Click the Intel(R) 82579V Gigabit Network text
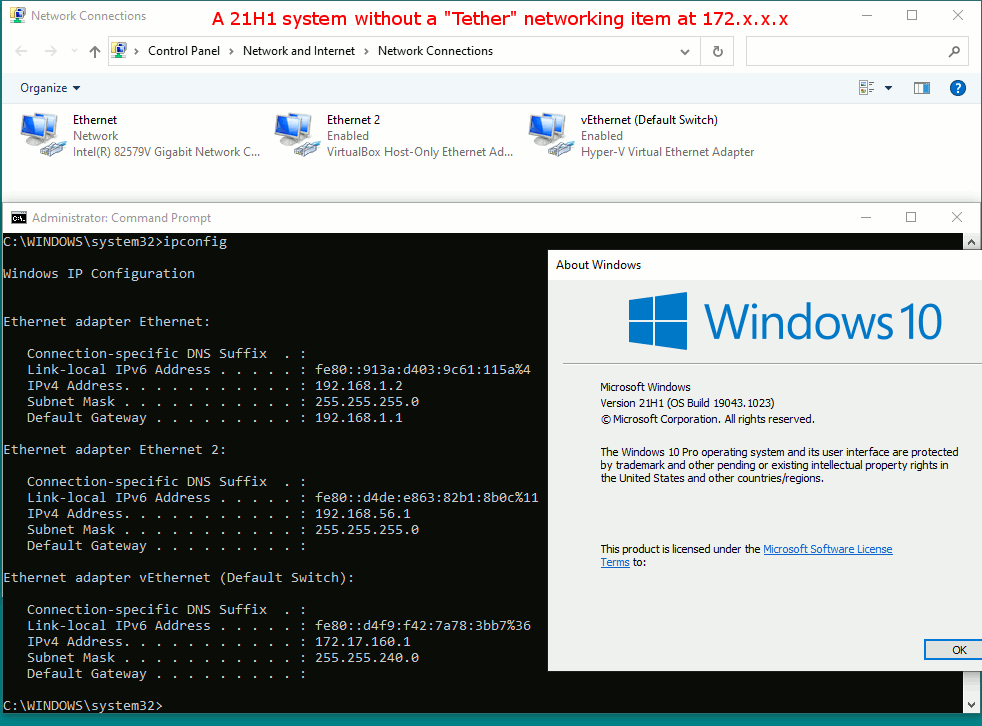 coord(166,152)
